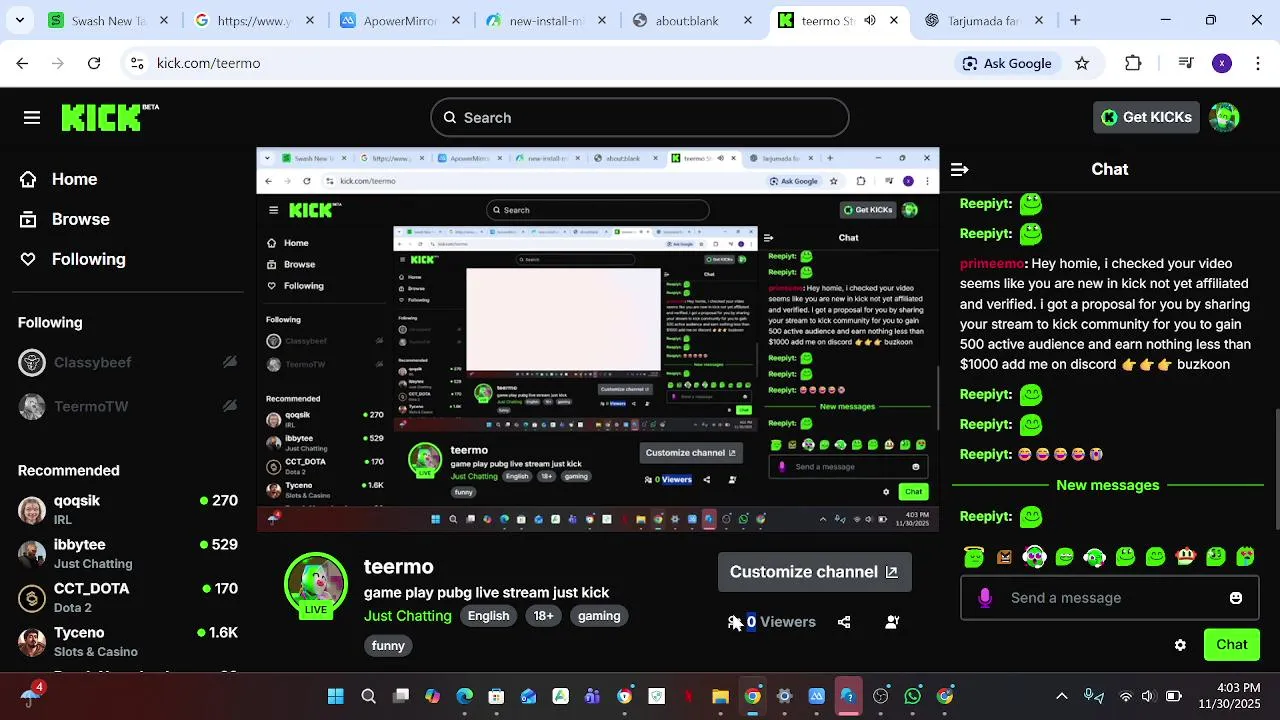Open followed channel Classybeef

128,362
